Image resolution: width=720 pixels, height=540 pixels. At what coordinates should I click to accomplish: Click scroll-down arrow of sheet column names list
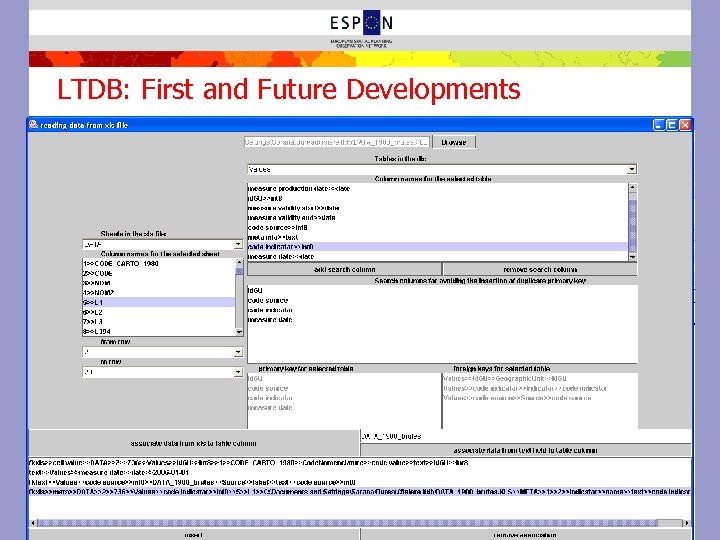[x=239, y=332]
